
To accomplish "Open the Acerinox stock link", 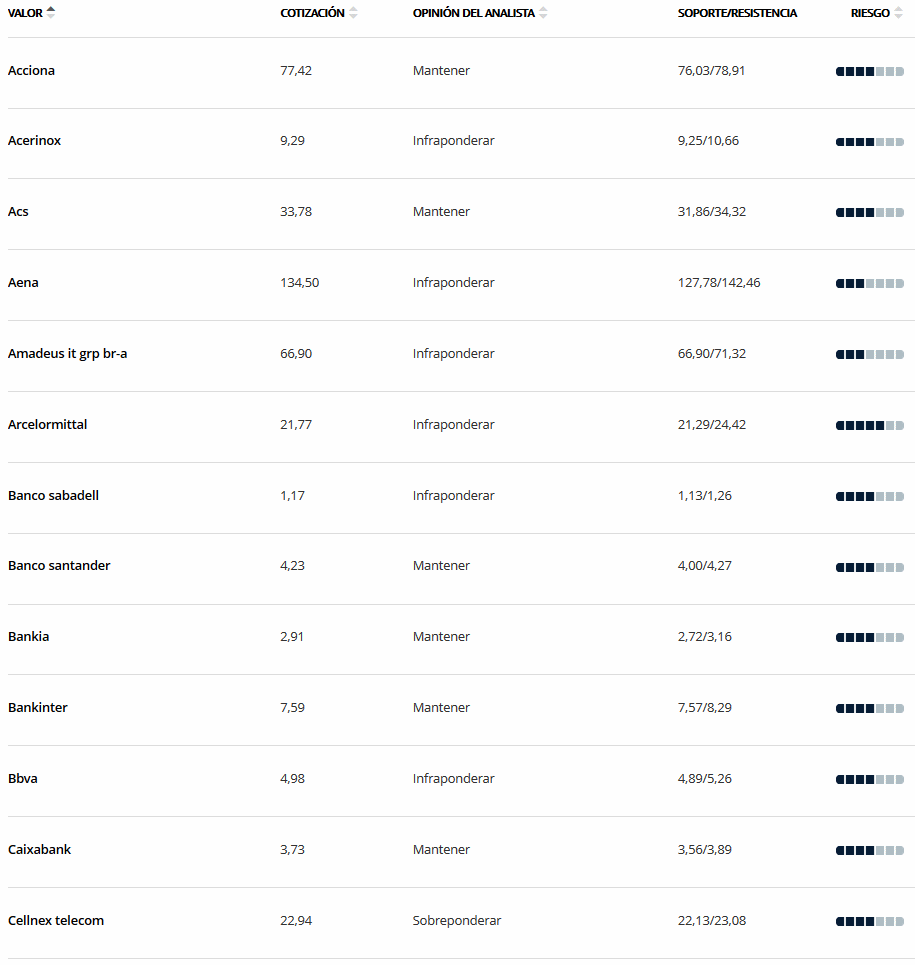I will [34, 140].
